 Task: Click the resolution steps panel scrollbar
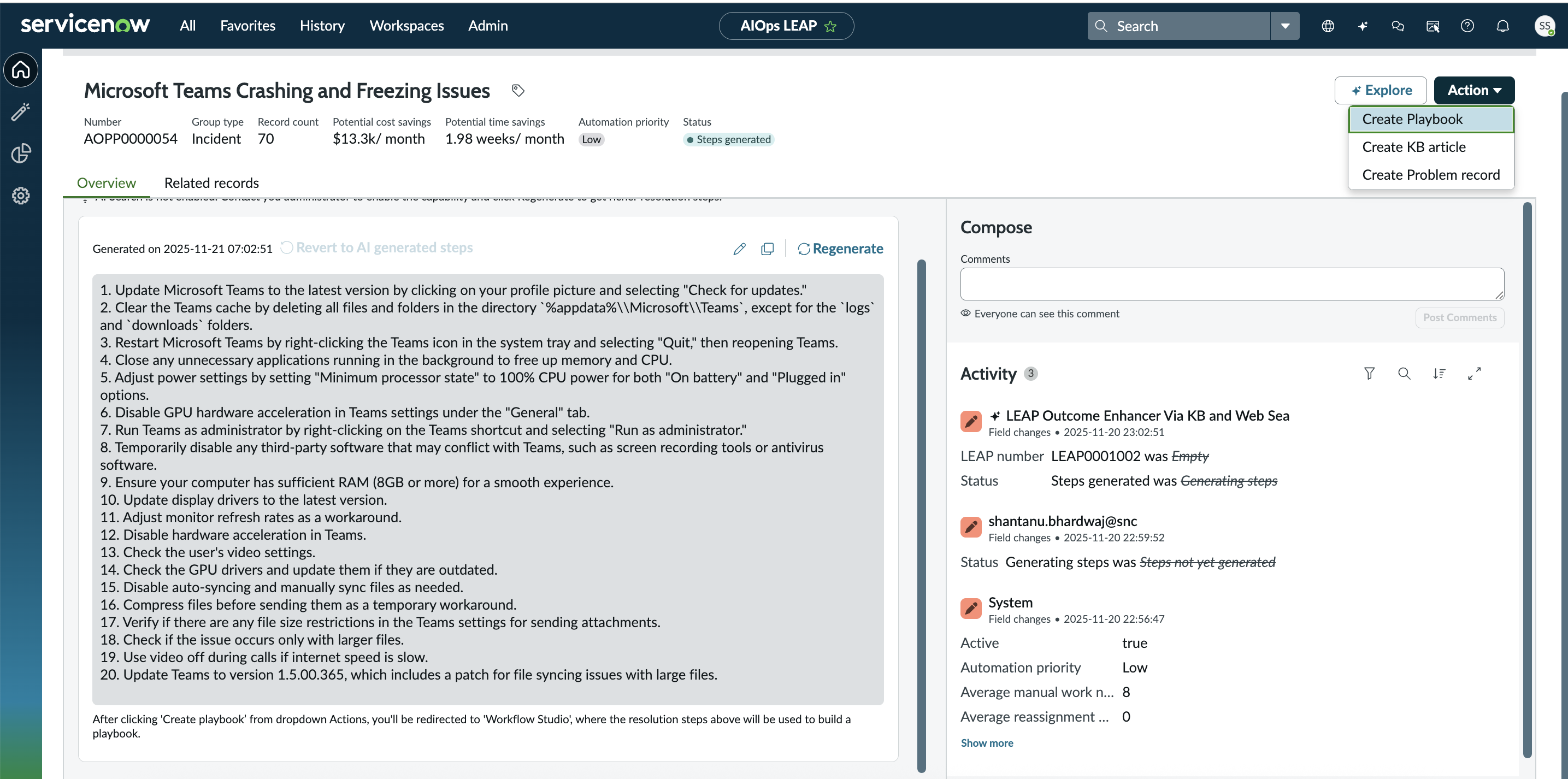click(921, 516)
